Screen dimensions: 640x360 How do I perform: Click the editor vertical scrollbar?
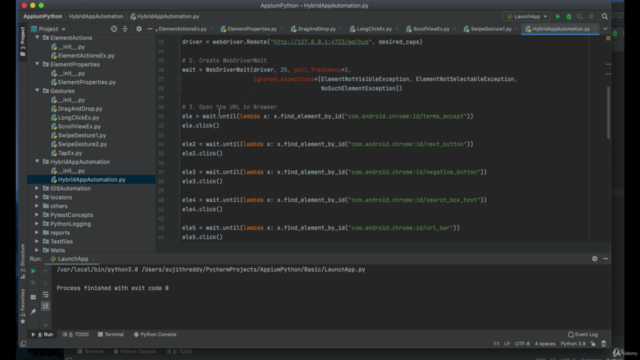608,112
